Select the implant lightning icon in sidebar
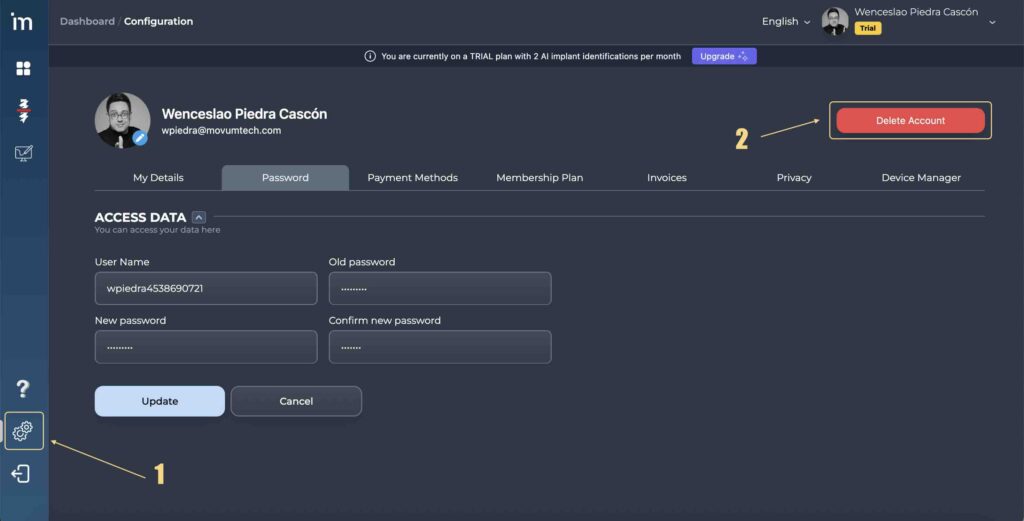1024x521 pixels. (x=23, y=111)
